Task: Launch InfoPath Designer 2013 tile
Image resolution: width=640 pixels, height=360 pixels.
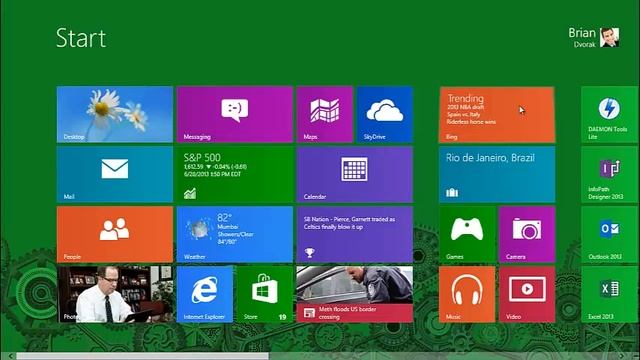Action: click(610, 174)
